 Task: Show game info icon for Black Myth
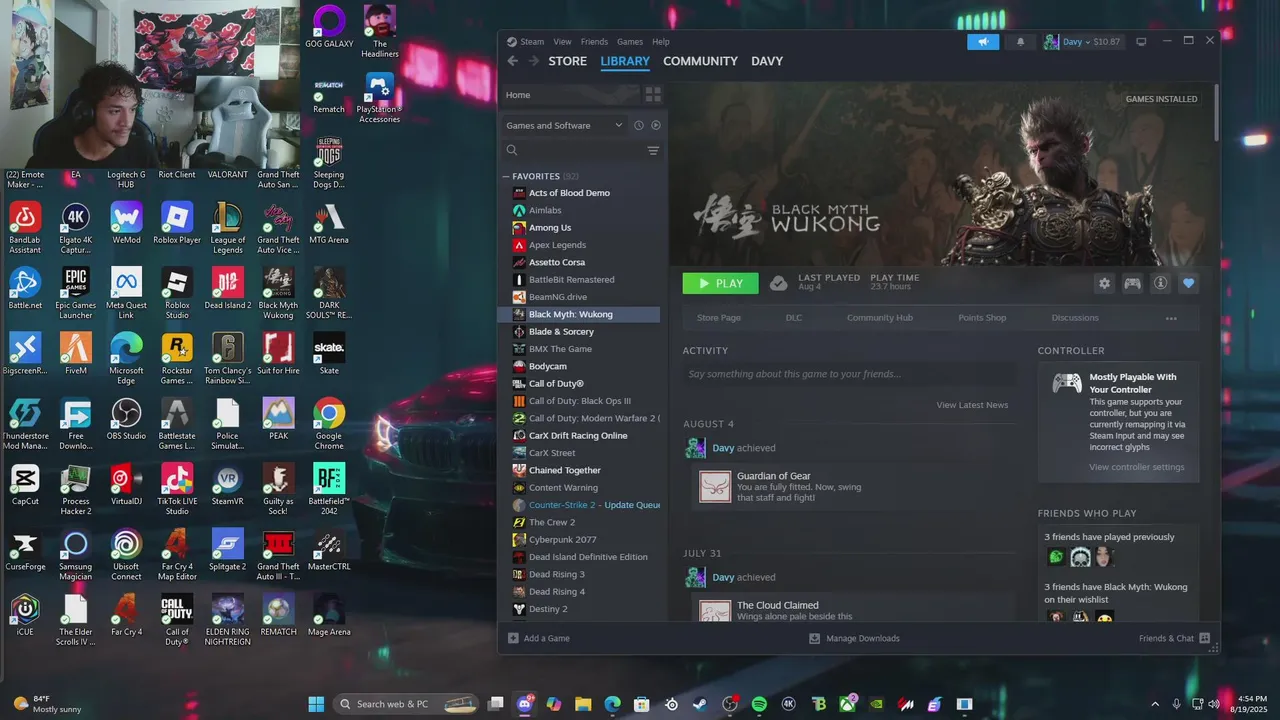[1160, 283]
